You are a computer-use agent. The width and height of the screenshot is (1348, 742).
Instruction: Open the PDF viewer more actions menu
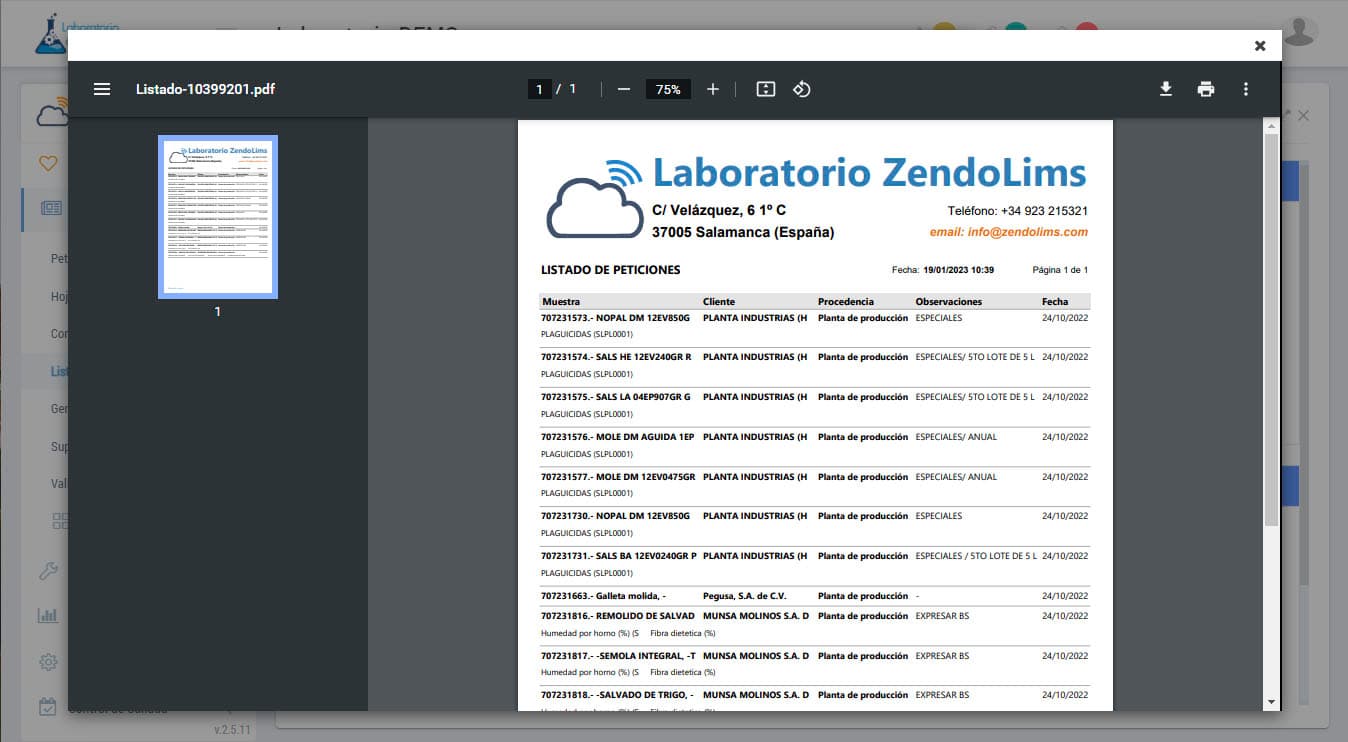point(1246,89)
